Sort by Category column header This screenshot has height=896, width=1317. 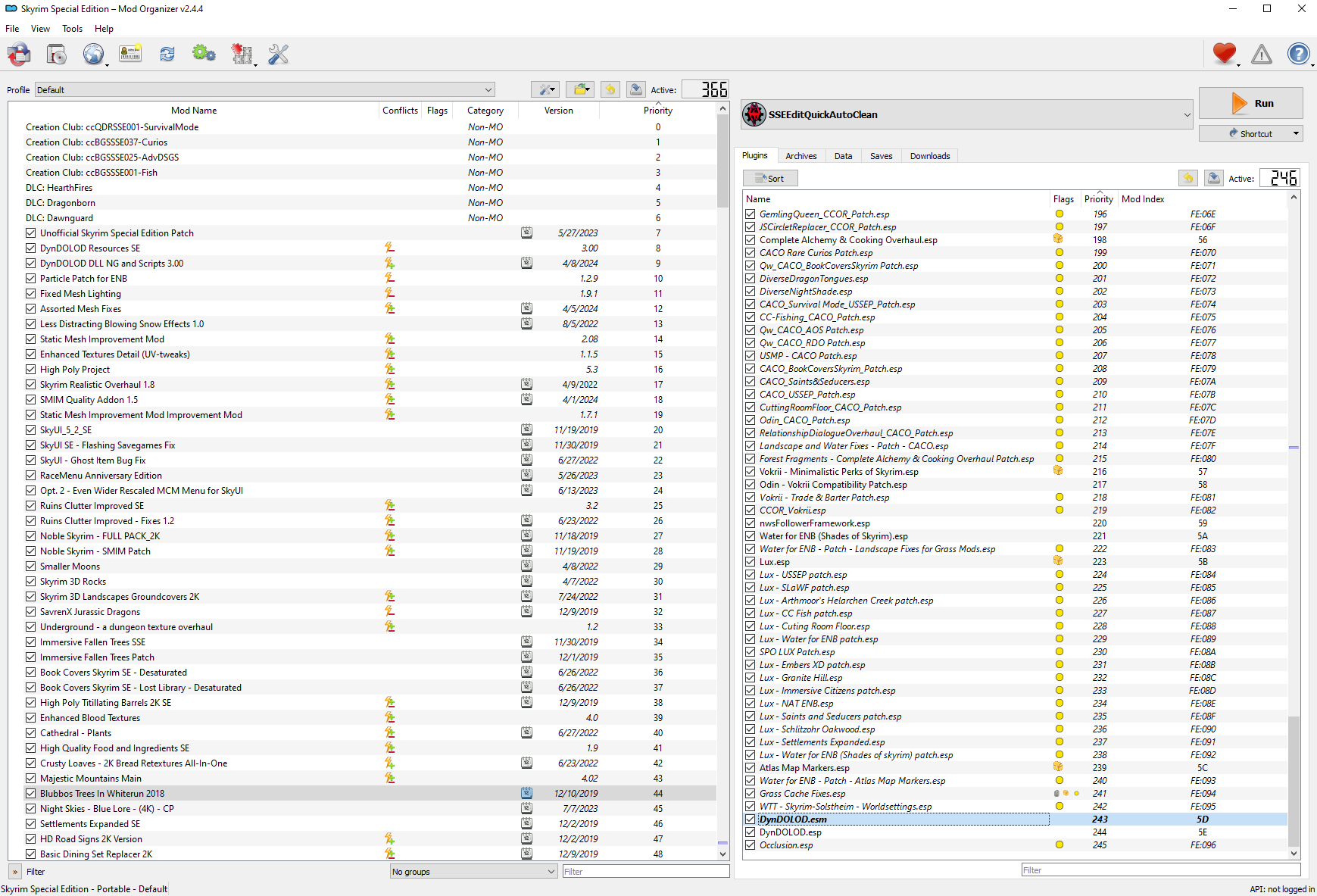pos(485,111)
